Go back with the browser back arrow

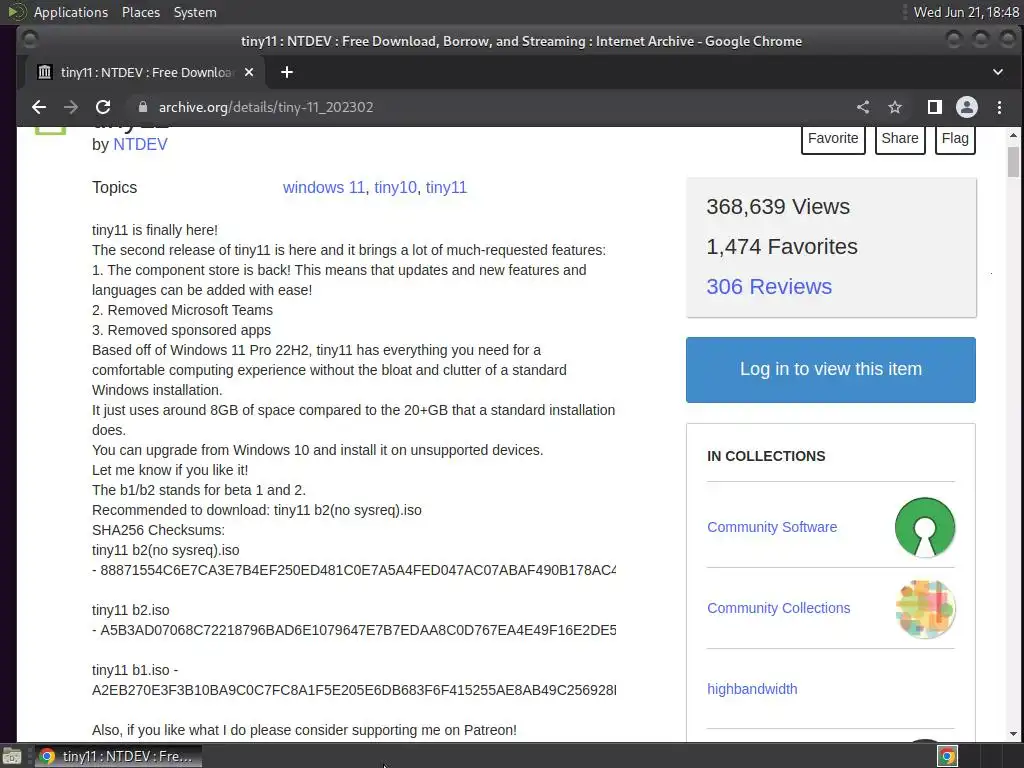(x=39, y=107)
